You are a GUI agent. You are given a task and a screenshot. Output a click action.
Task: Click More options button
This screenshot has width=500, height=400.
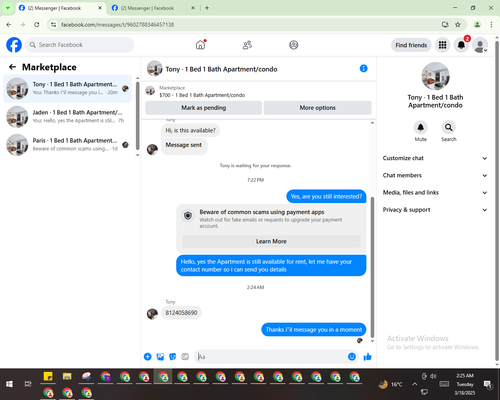coord(317,108)
